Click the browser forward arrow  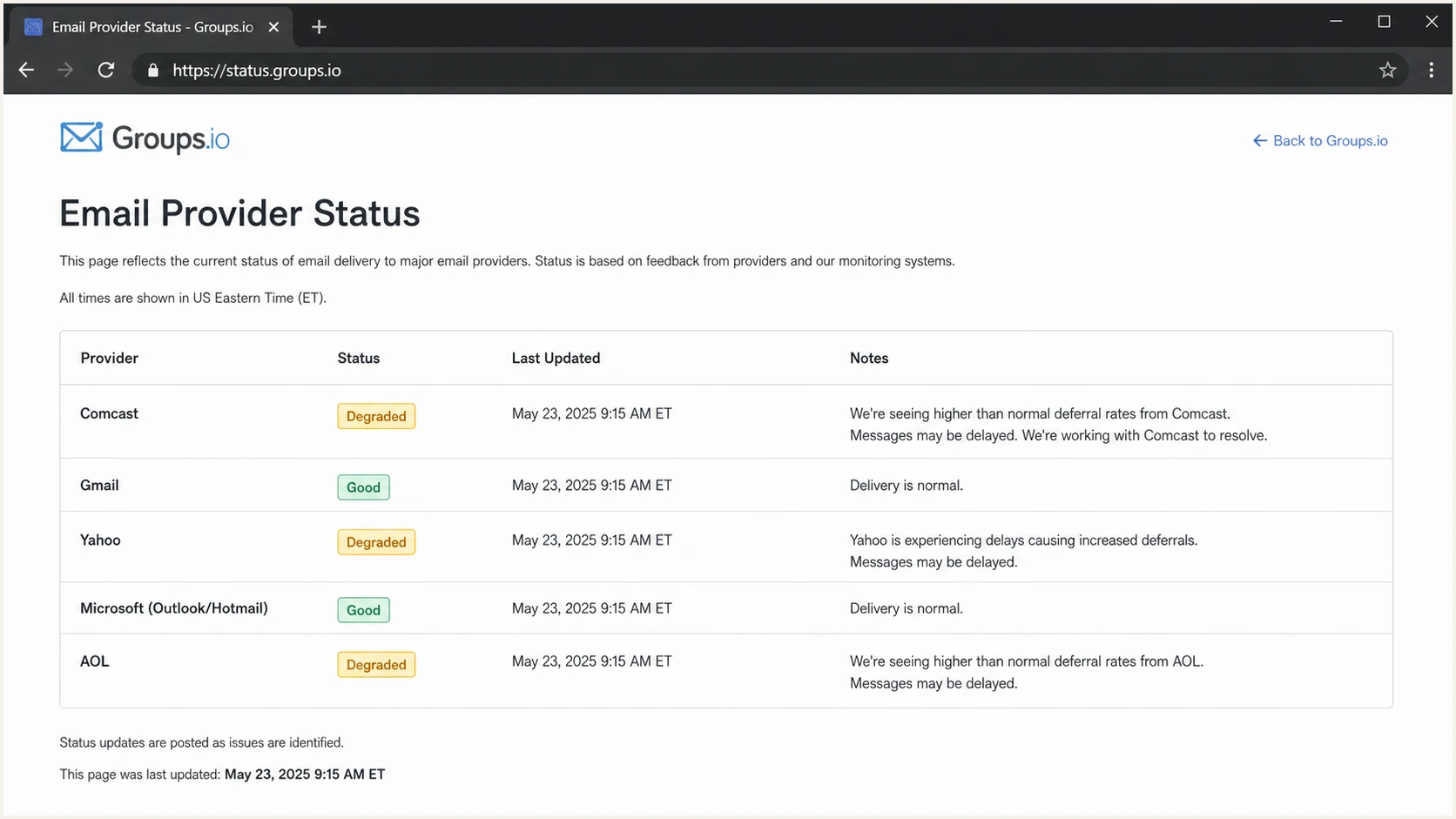coord(65,70)
